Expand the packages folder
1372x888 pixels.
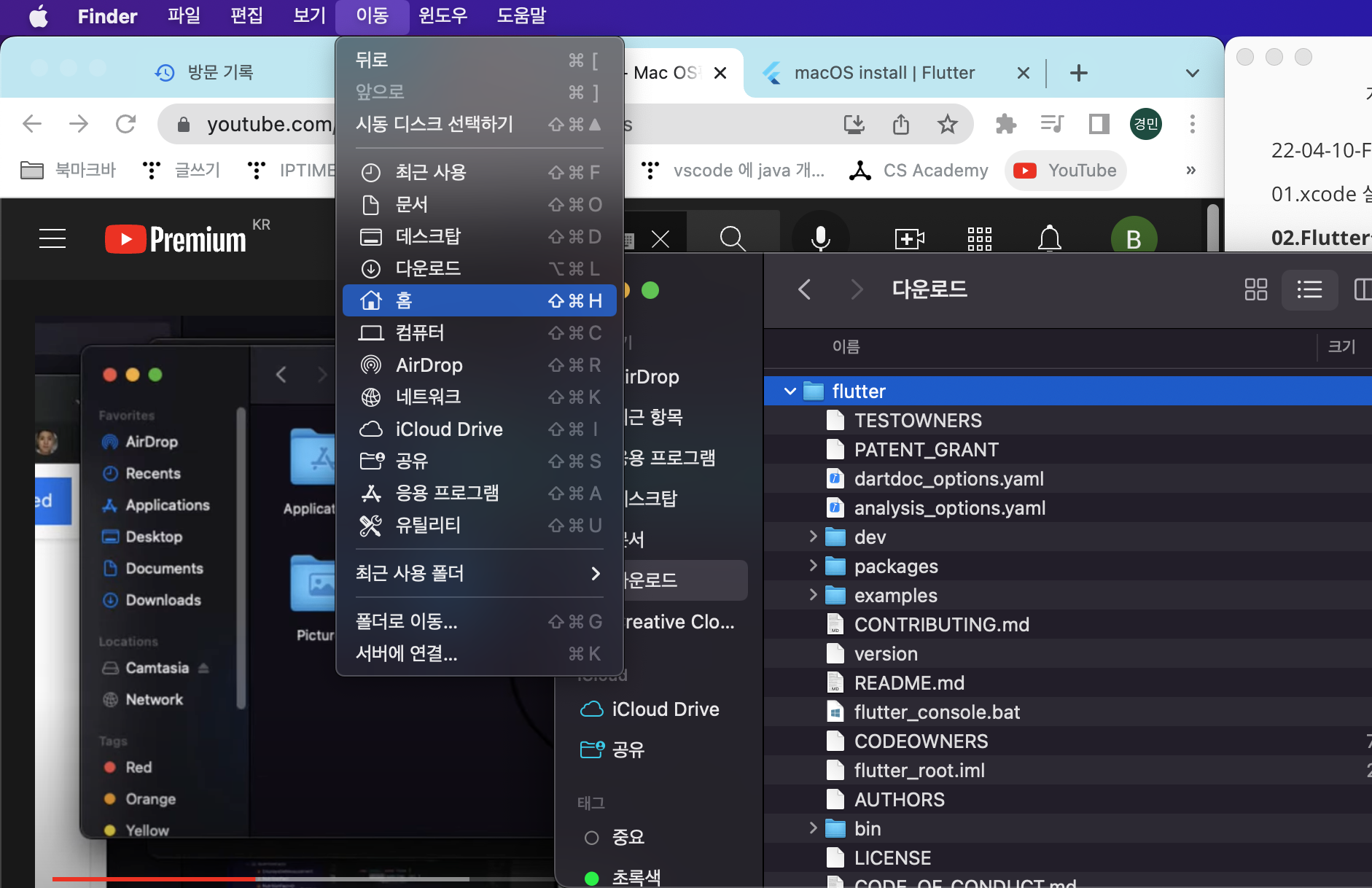(x=813, y=566)
